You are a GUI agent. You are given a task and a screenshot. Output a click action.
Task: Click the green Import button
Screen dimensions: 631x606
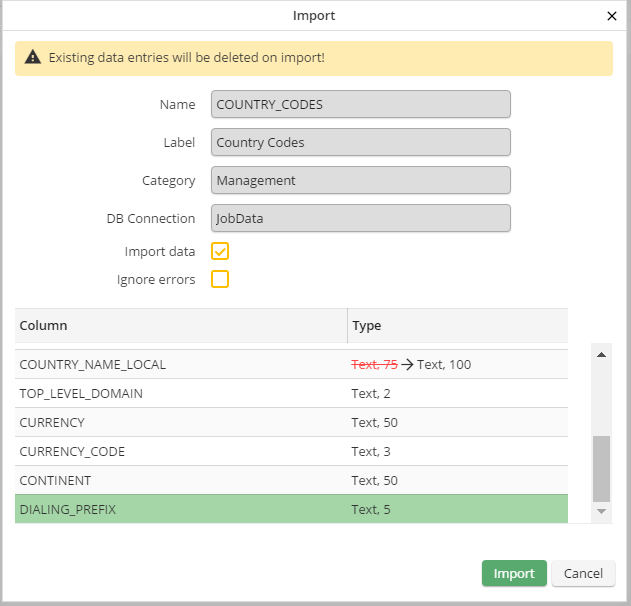514,573
